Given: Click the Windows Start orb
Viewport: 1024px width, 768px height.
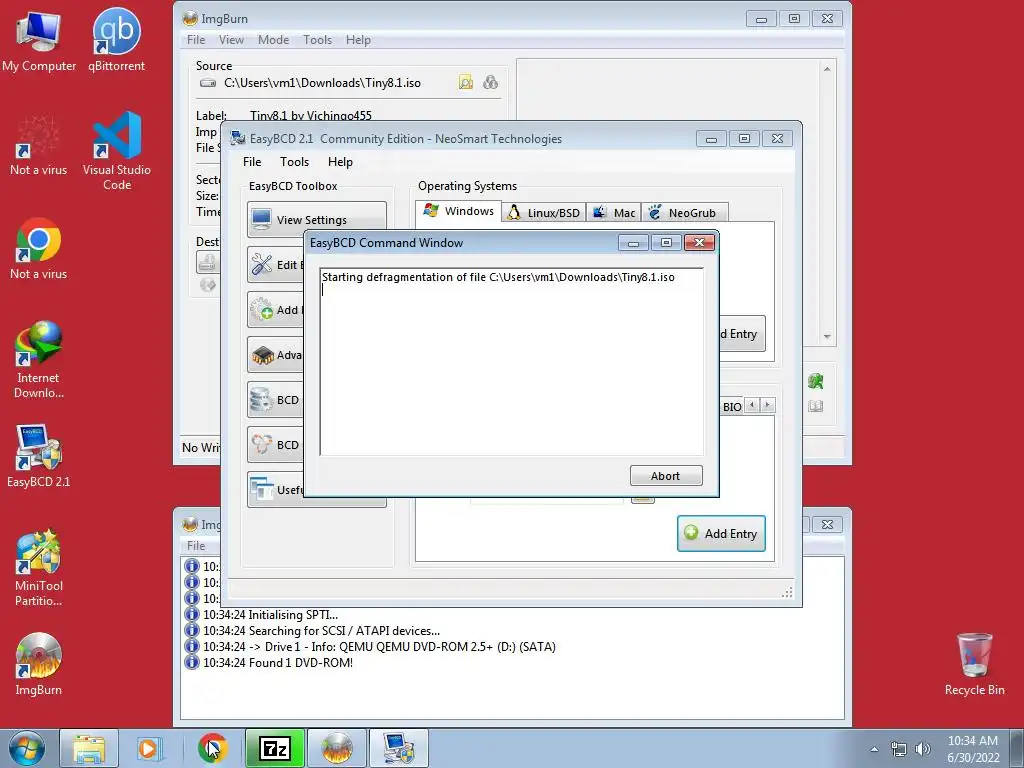Looking at the screenshot, I should coord(27,748).
